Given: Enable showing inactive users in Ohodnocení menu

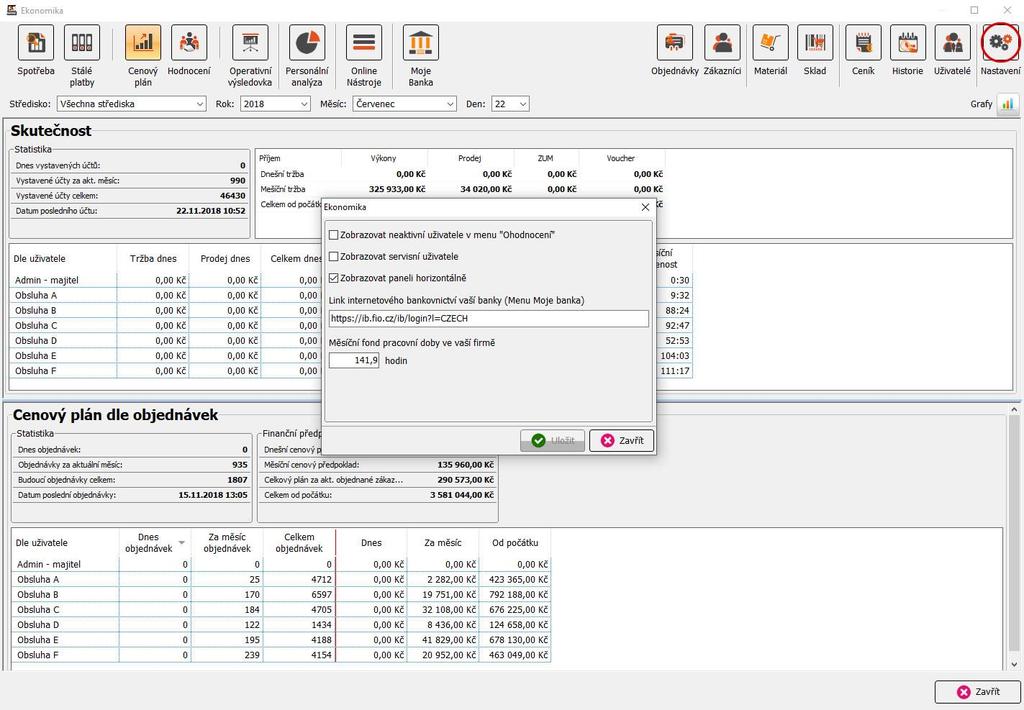Looking at the screenshot, I should tap(334, 234).
